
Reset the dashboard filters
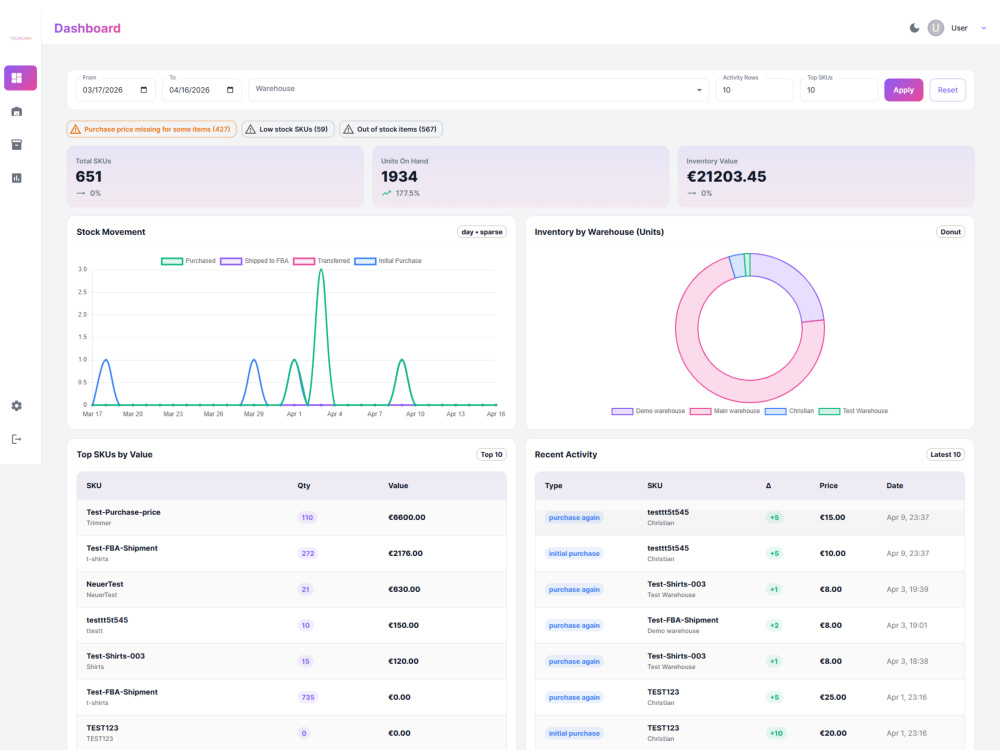coord(947,90)
